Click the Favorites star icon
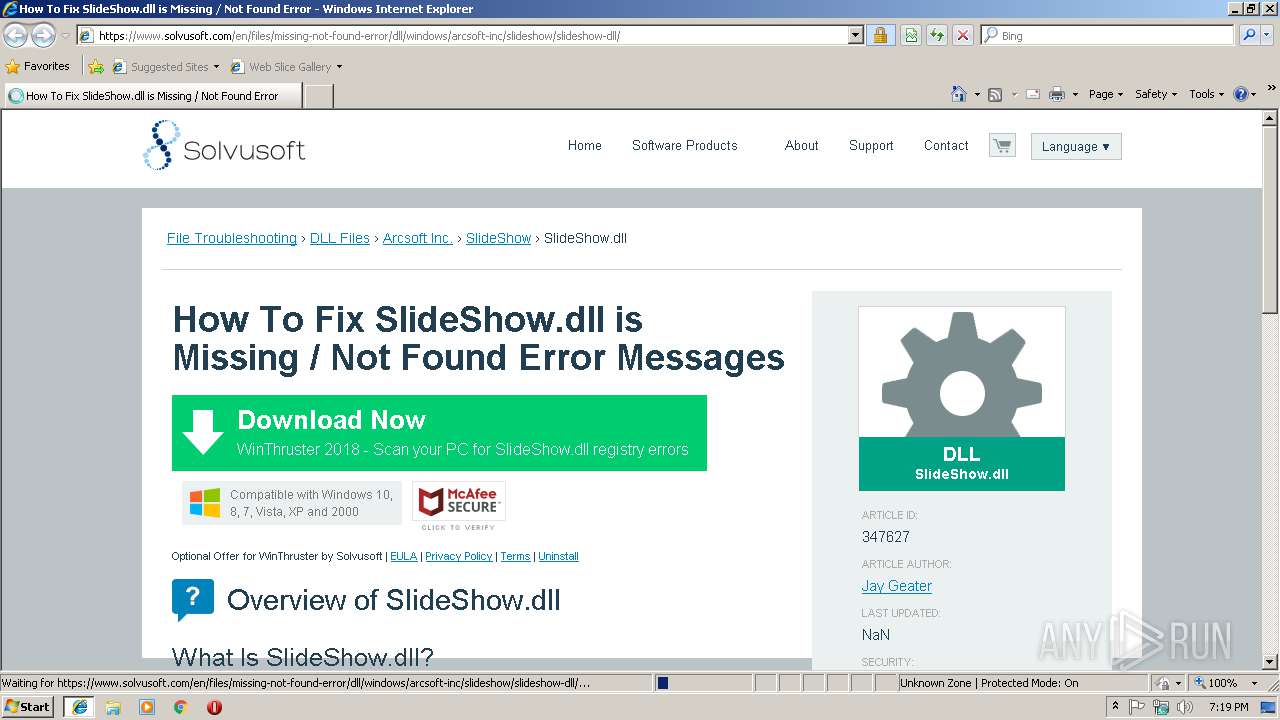 tap(12, 67)
